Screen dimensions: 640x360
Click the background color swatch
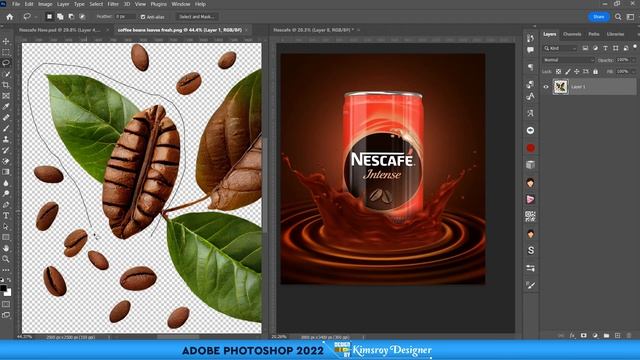point(8,292)
